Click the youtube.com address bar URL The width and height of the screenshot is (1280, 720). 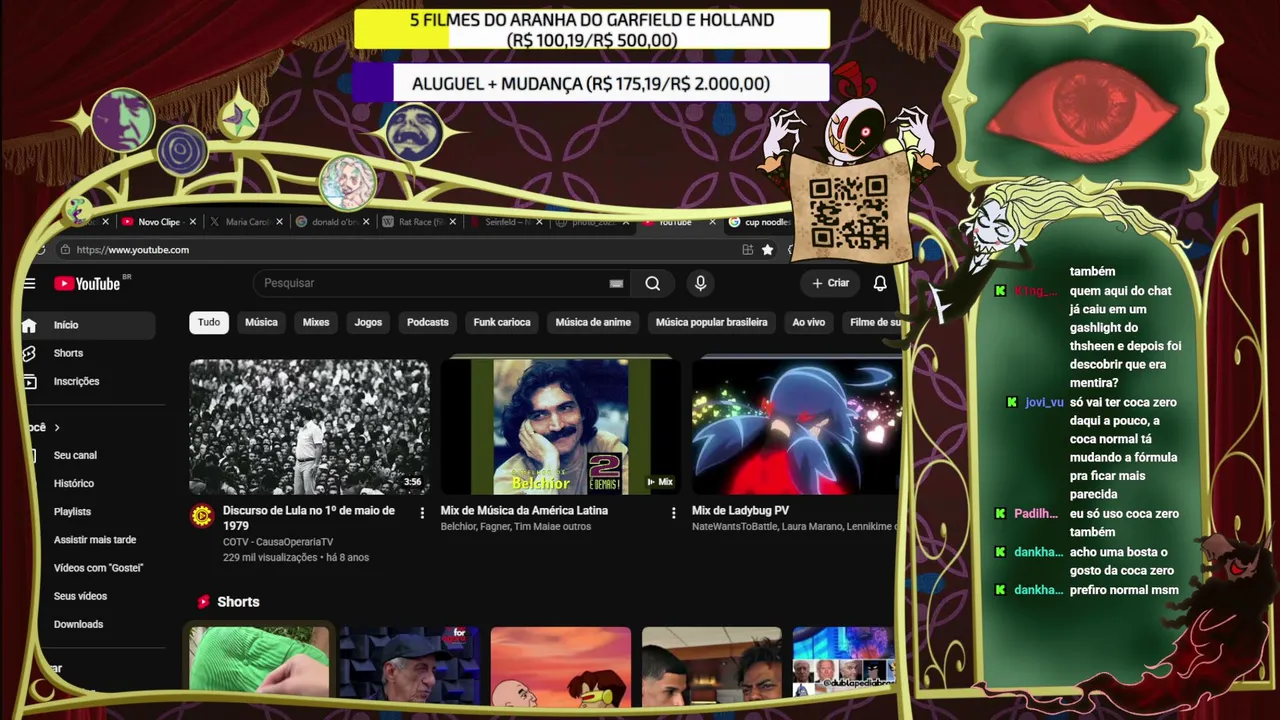(133, 250)
